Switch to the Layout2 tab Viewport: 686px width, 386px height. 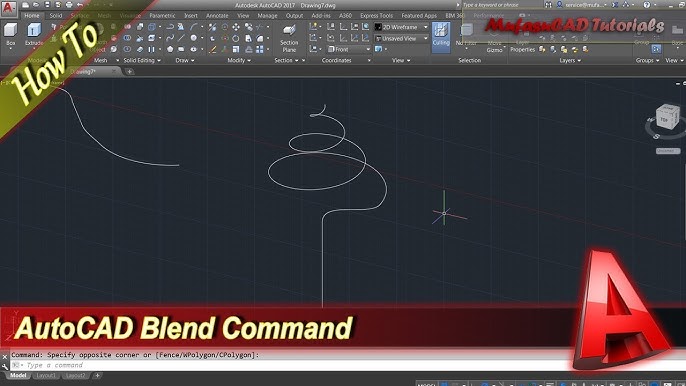pyautogui.click(x=75, y=375)
